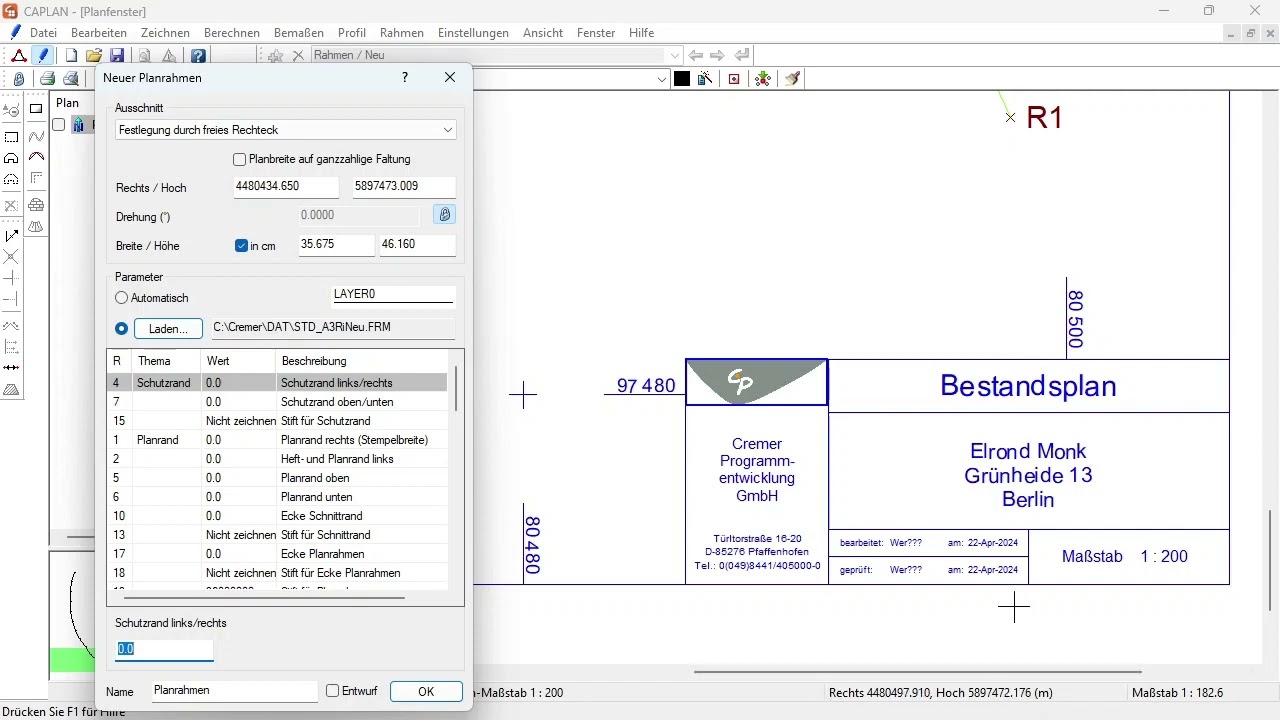Viewport: 1280px width, 720px height.
Task: Enable Planbreite auf ganzzahlige Faltung checkbox
Action: tap(239, 159)
